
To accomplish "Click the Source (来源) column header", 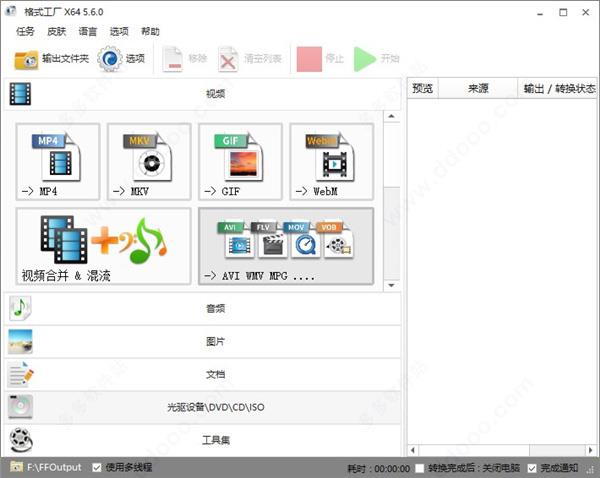I will click(x=477, y=89).
